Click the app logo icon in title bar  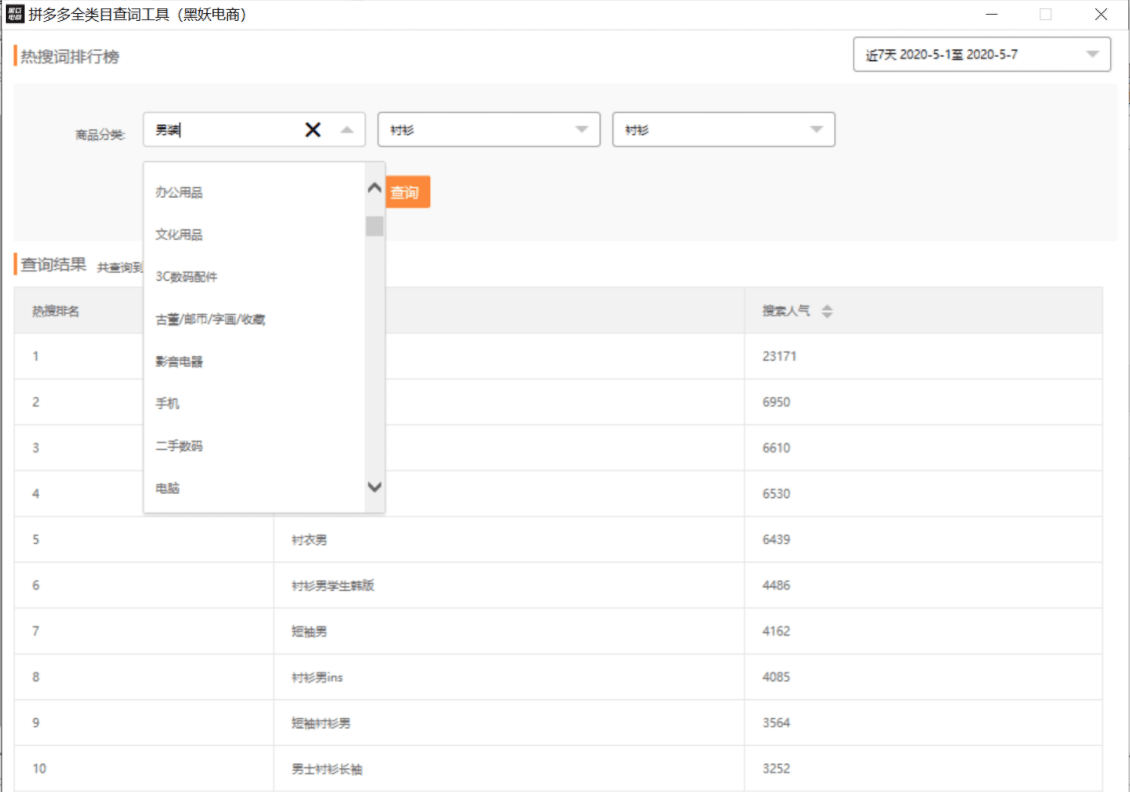point(14,14)
